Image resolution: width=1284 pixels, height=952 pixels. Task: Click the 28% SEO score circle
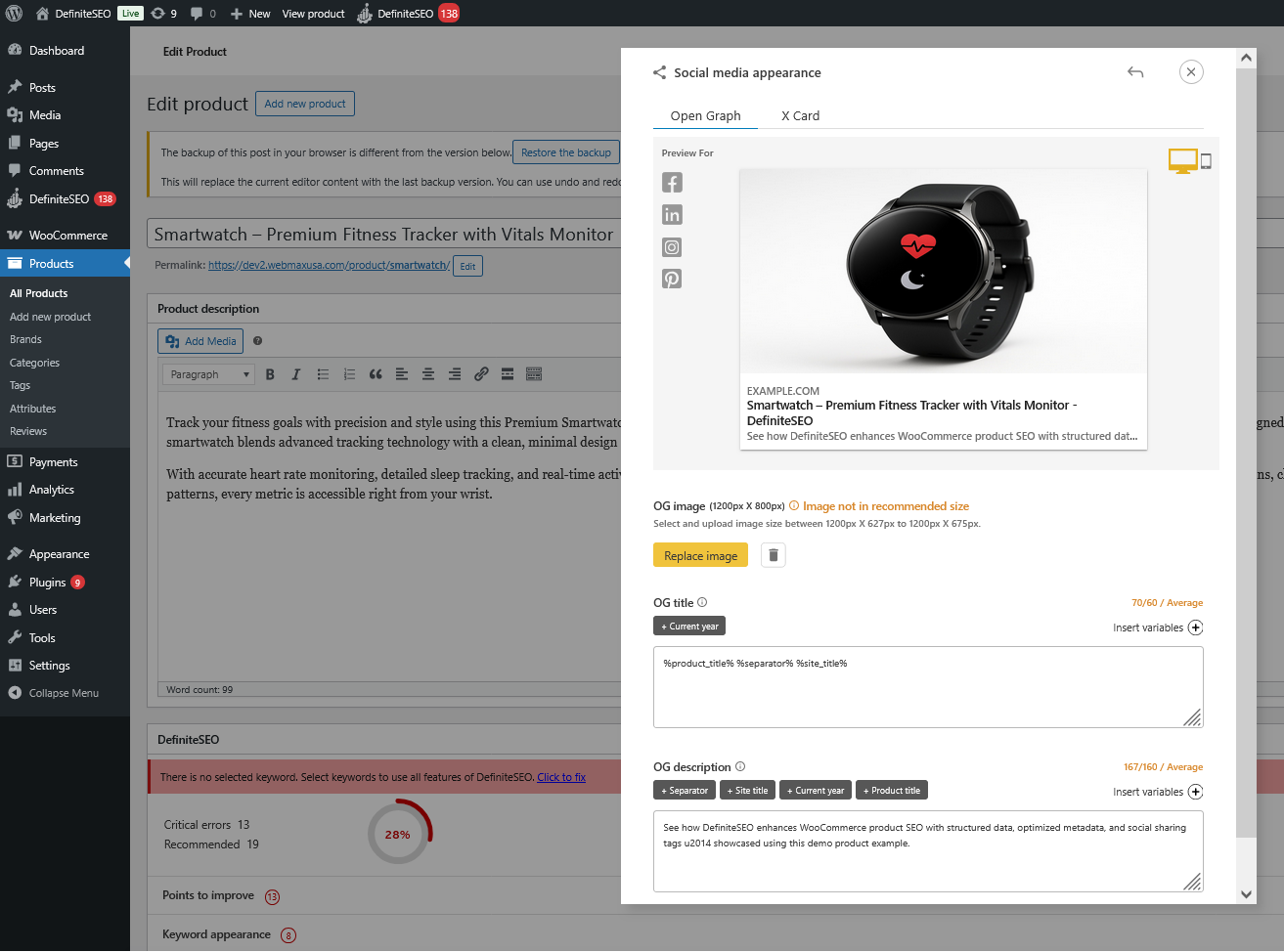[x=398, y=835]
